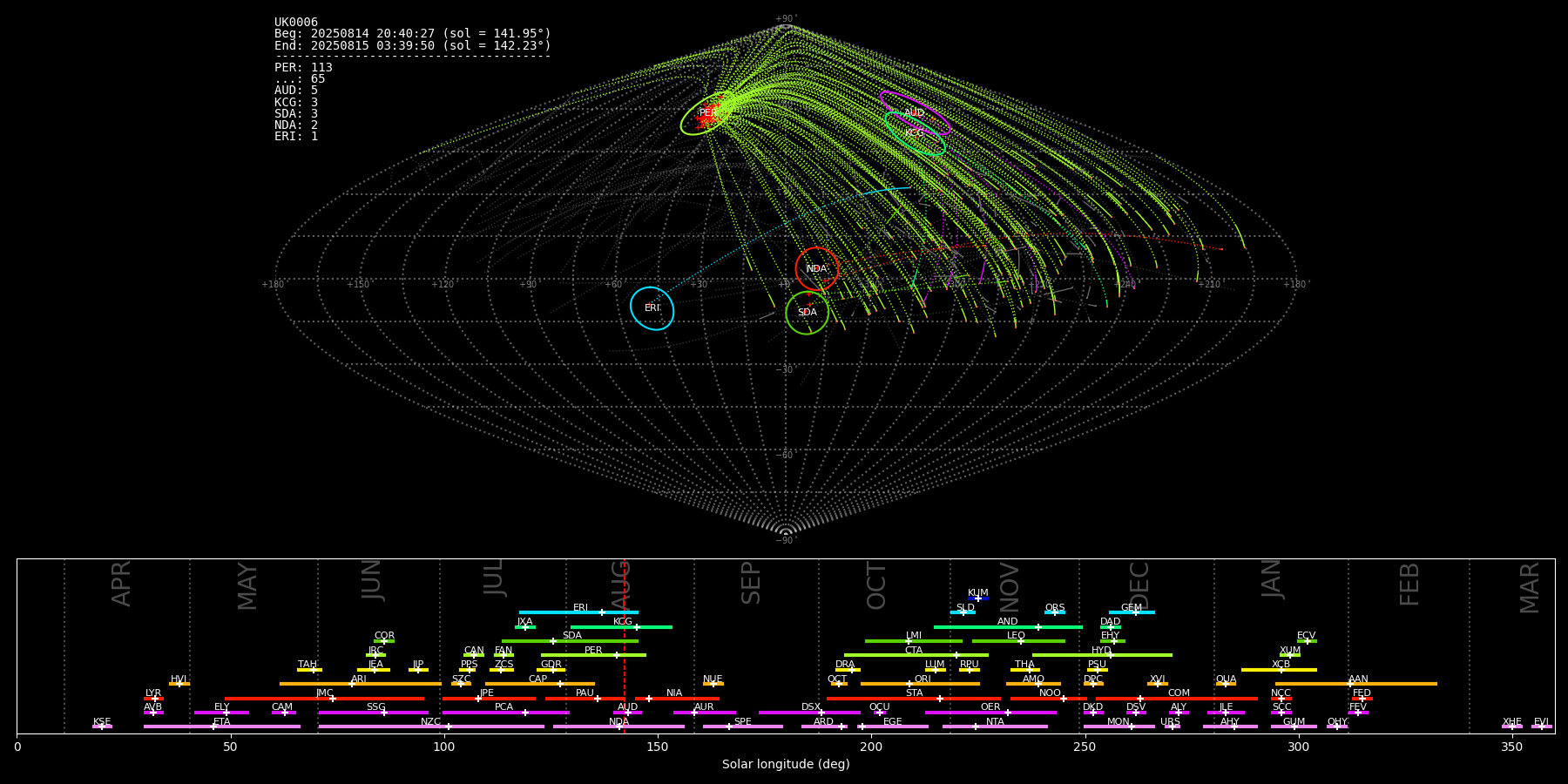The width and height of the screenshot is (1568, 784).
Task: Click the PER activity bar in timeline
Action: pos(593,655)
